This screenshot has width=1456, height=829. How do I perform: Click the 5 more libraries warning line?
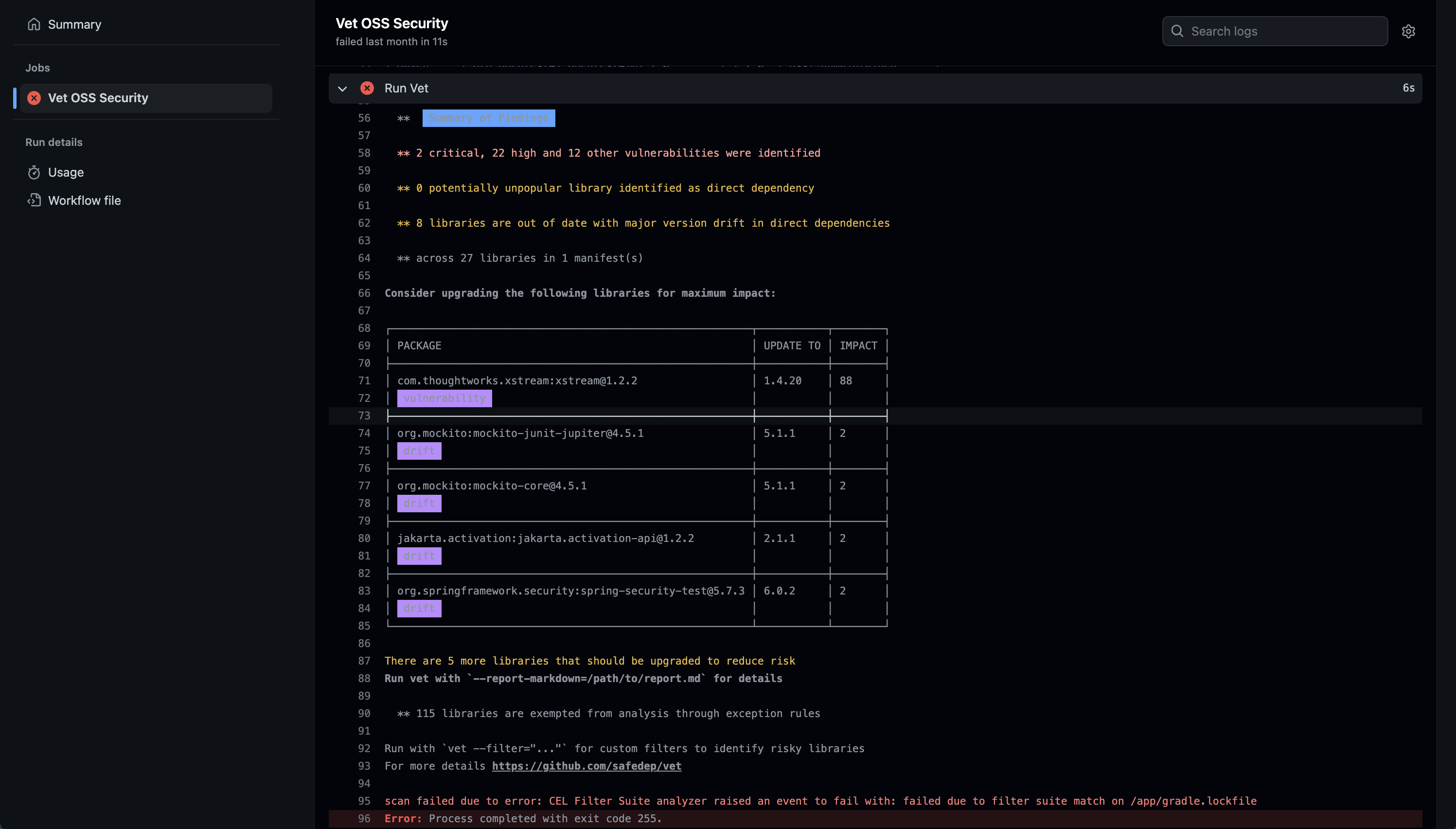coord(590,661)
